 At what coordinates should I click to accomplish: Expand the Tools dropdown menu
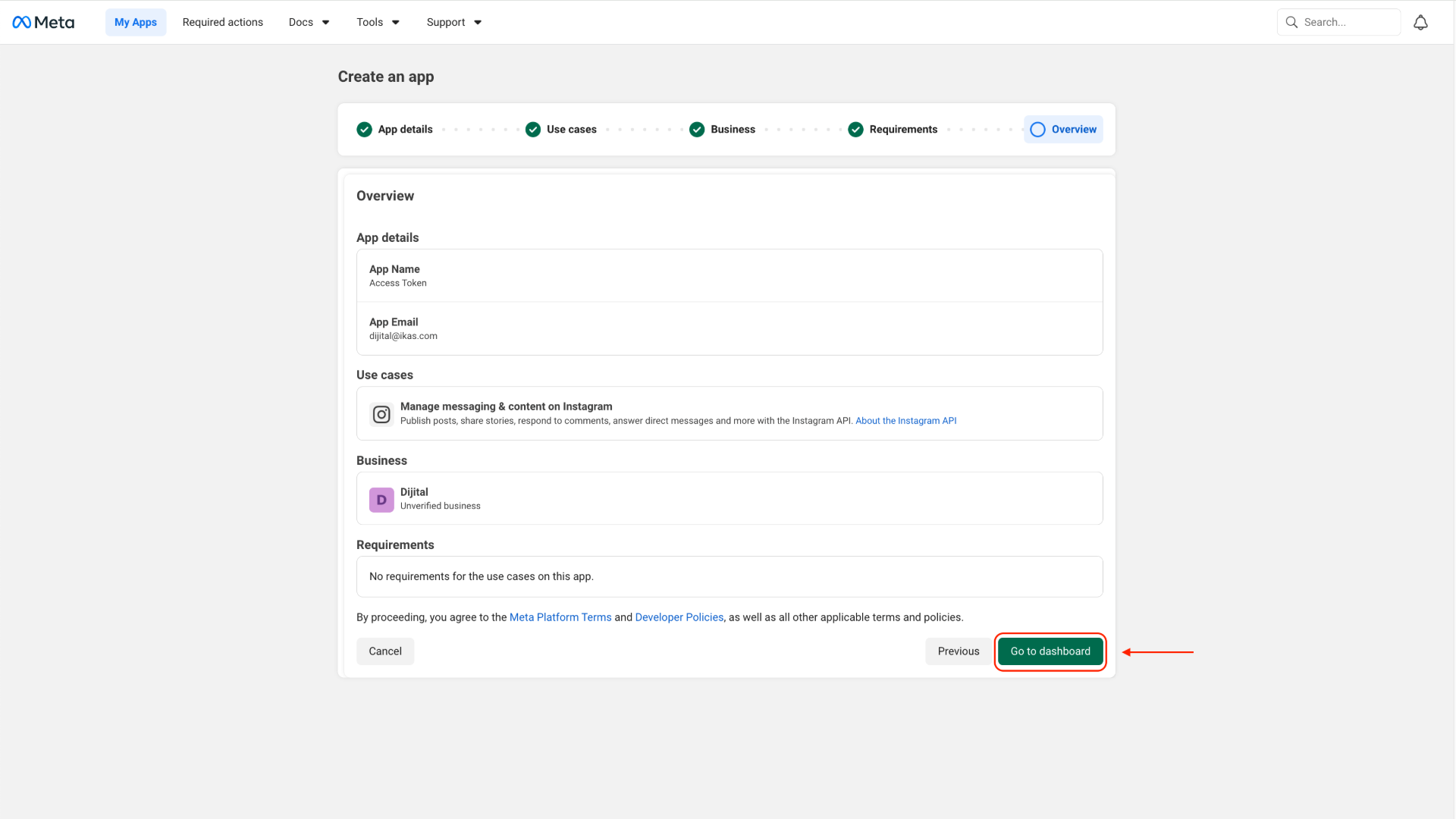coord(378,22)
